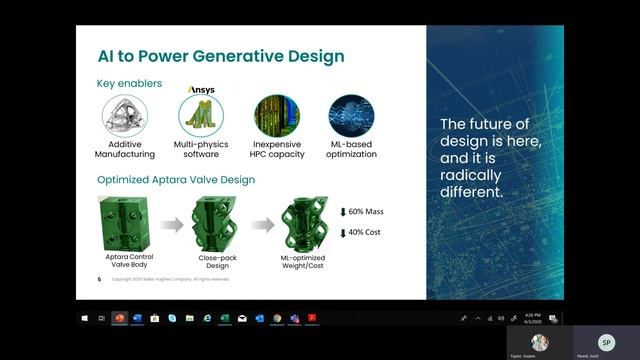Switch to PowerPoint in the taskbar
The height and width of the screenshot is (360, 640).
120,318
